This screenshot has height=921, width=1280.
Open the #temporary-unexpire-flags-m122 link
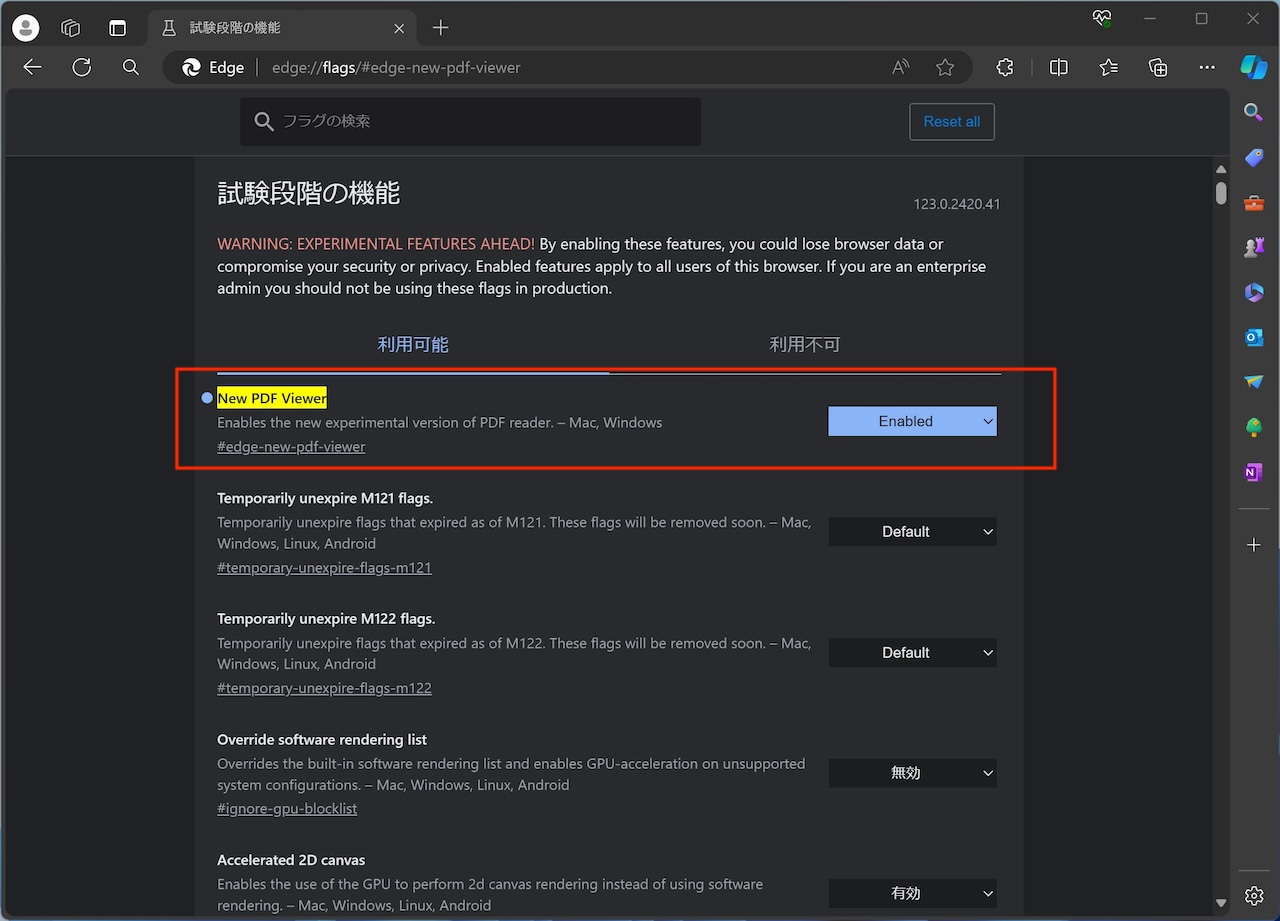pos(324,688)
